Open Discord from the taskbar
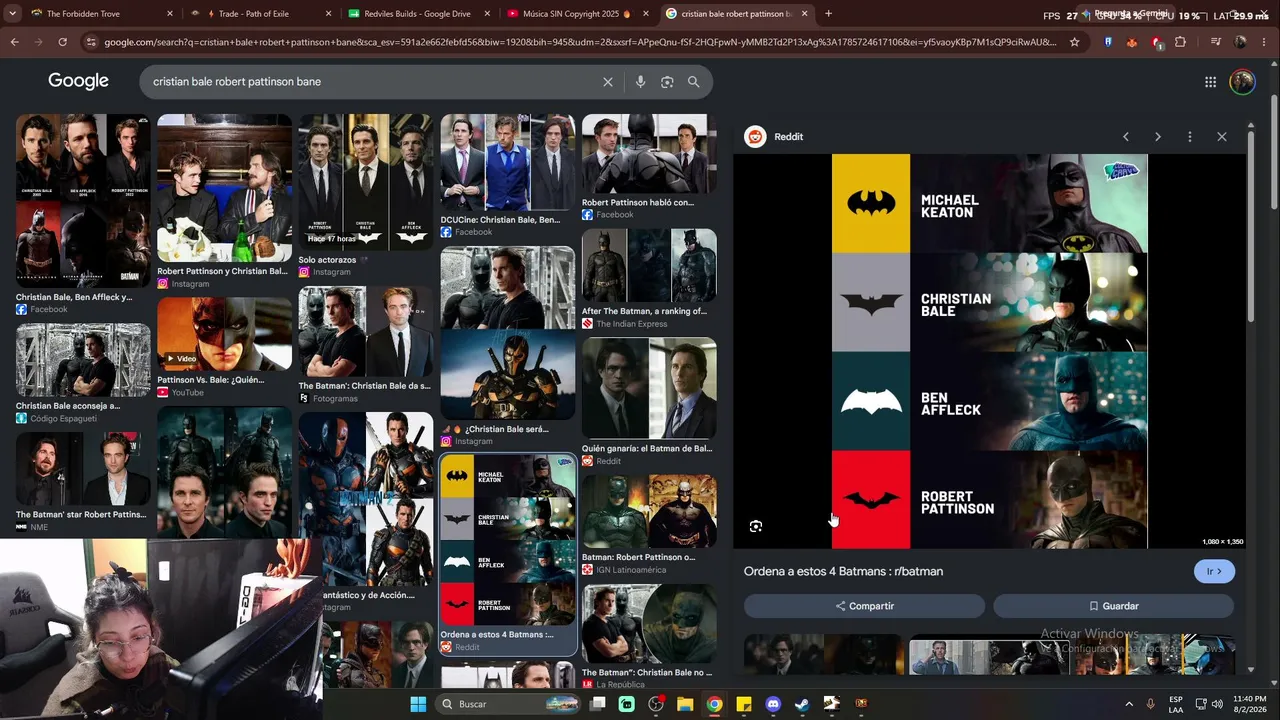Image resolution: width=1280 pixels, height=720 pixels. 773,704
